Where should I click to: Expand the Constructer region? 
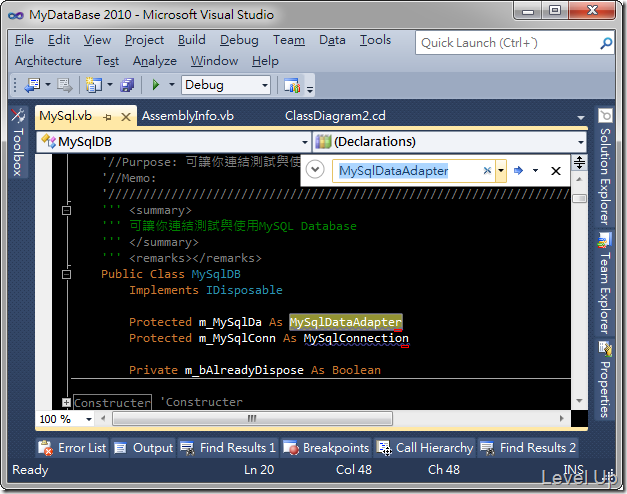[67, 402]
